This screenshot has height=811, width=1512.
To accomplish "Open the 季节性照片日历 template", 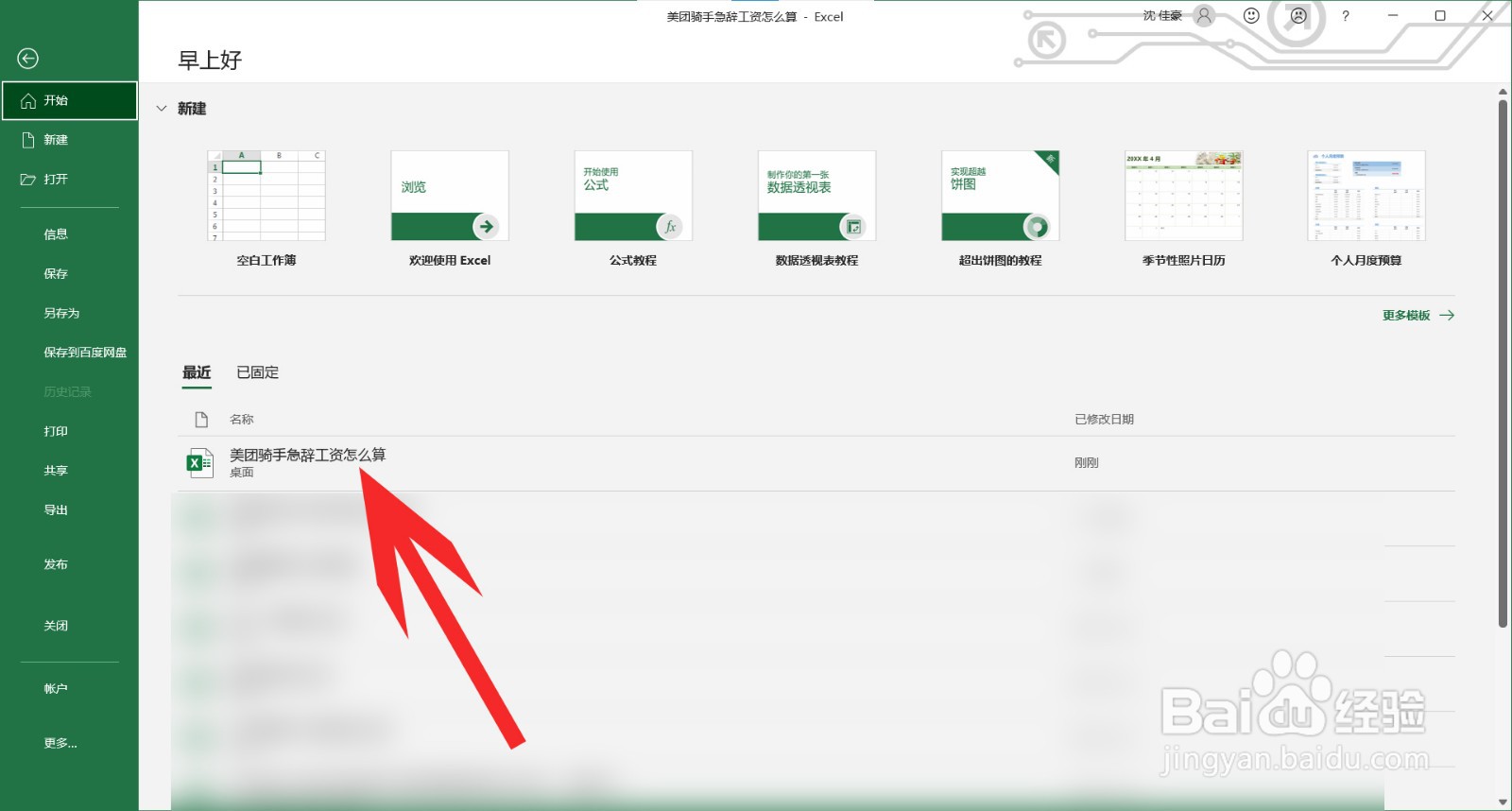I will tap(1183, 209).
